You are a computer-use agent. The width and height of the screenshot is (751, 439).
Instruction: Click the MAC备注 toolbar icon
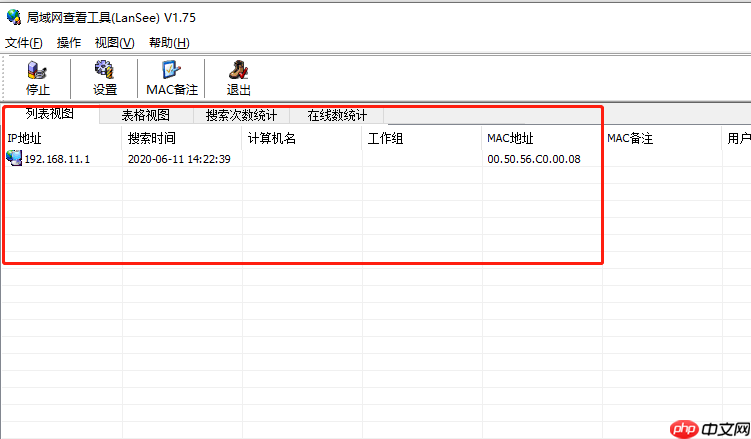(171, 70)
